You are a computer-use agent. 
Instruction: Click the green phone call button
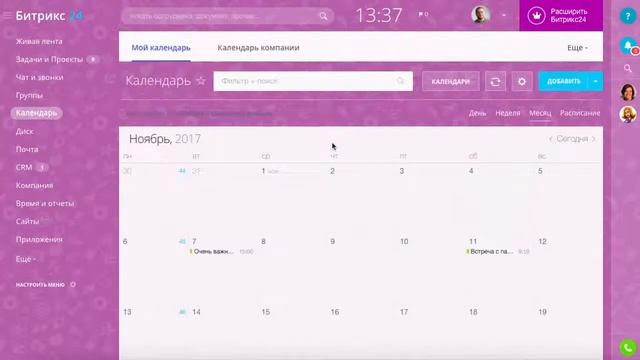click(x=628, y=348)
